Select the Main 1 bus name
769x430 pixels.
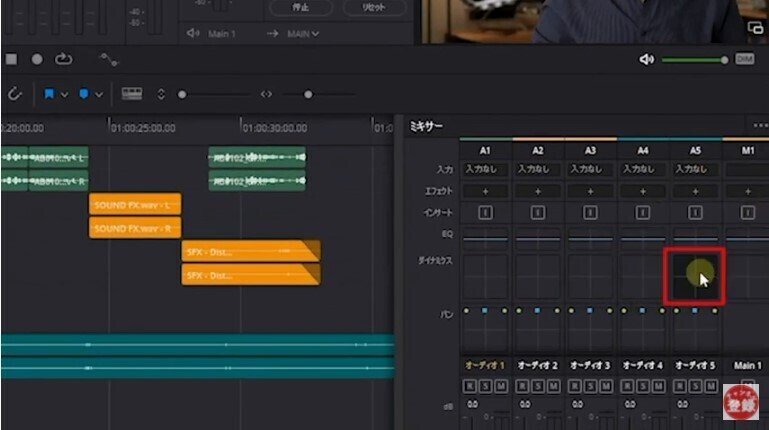[747, 365]
